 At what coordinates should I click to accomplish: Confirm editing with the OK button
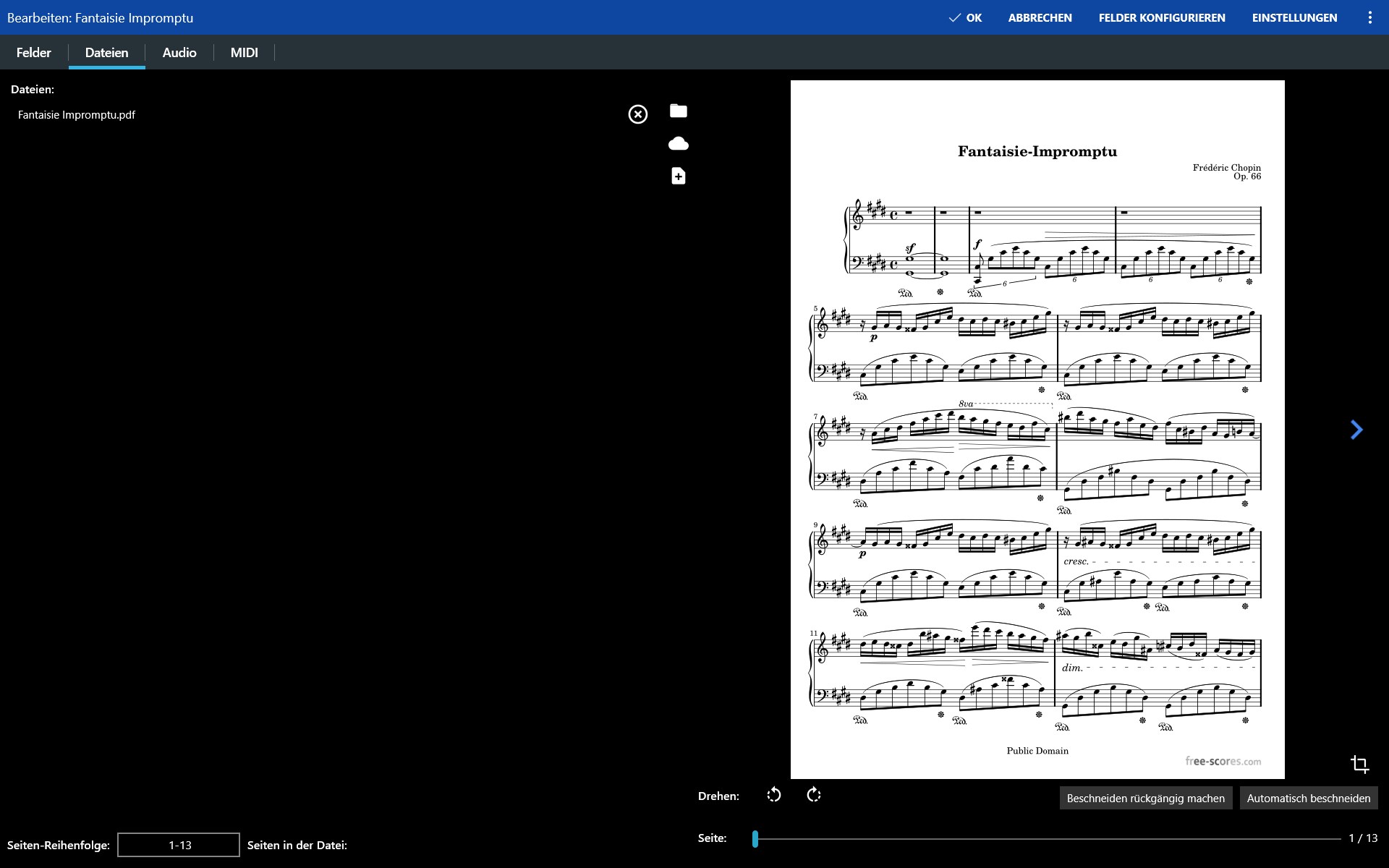pyautogui.click(x=966, y=17)
